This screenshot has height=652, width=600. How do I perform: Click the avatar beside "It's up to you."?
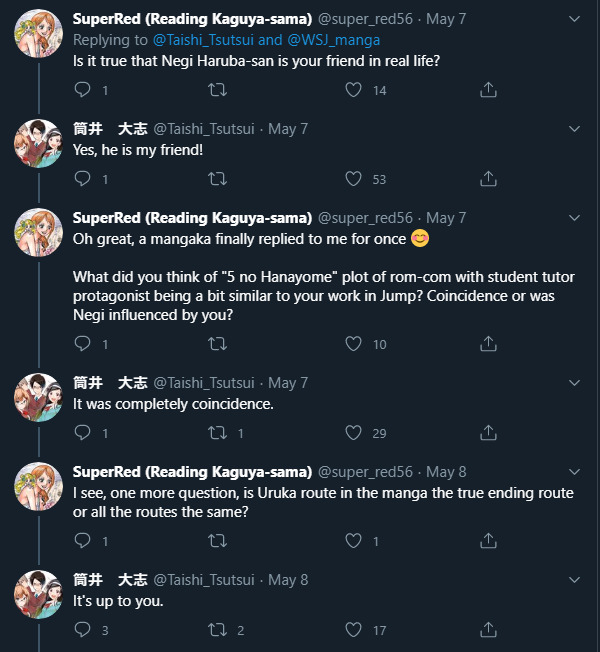[x=38, y=594]
